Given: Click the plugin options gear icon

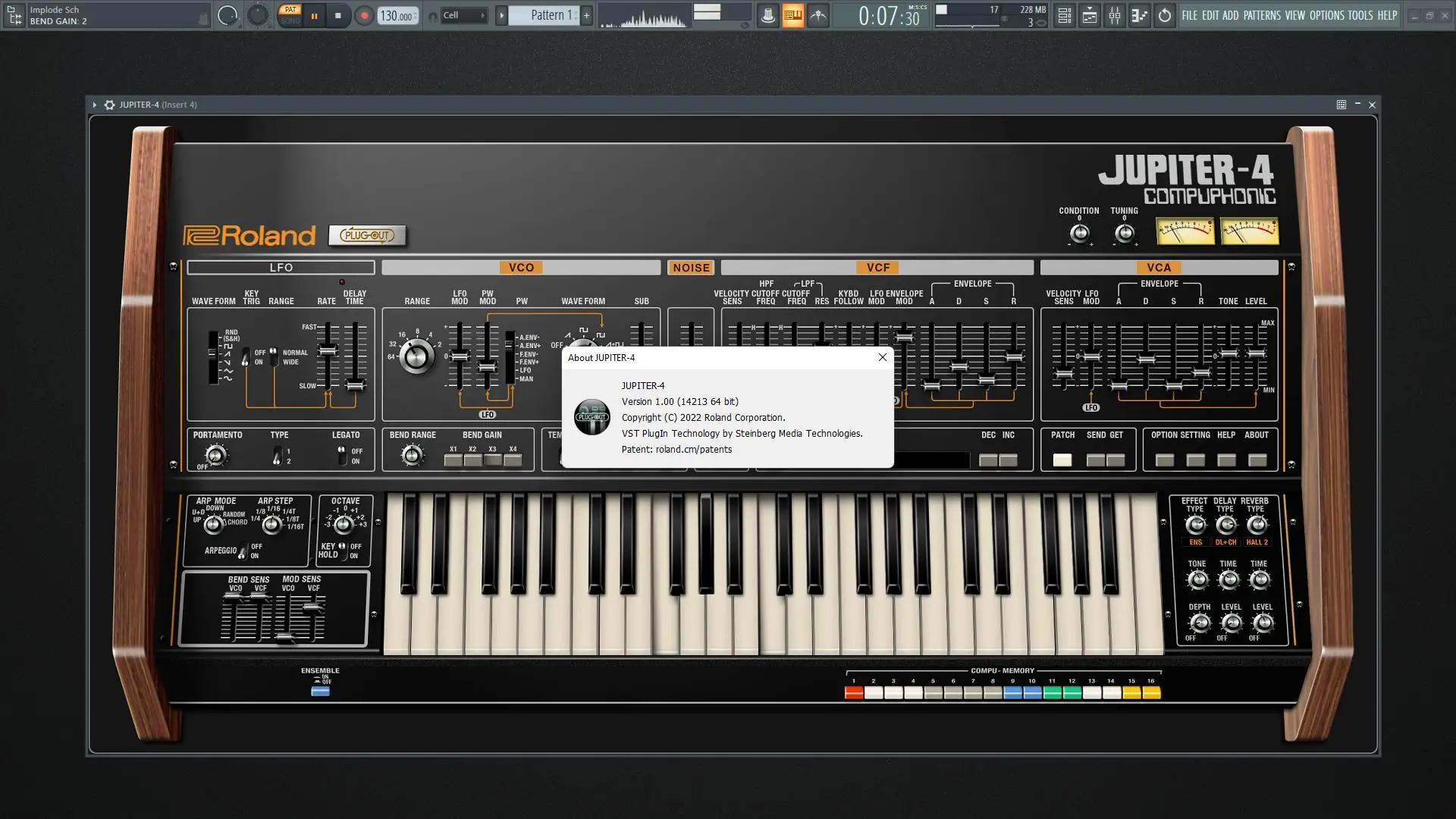Looking at the screenshot, I should tap(109, 105).
